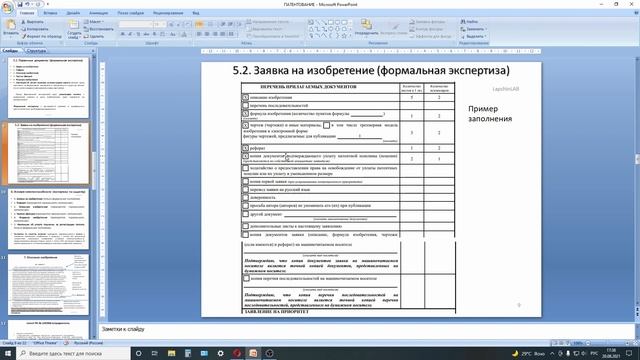Close the slides thumbnail pane

pos(93,51)
